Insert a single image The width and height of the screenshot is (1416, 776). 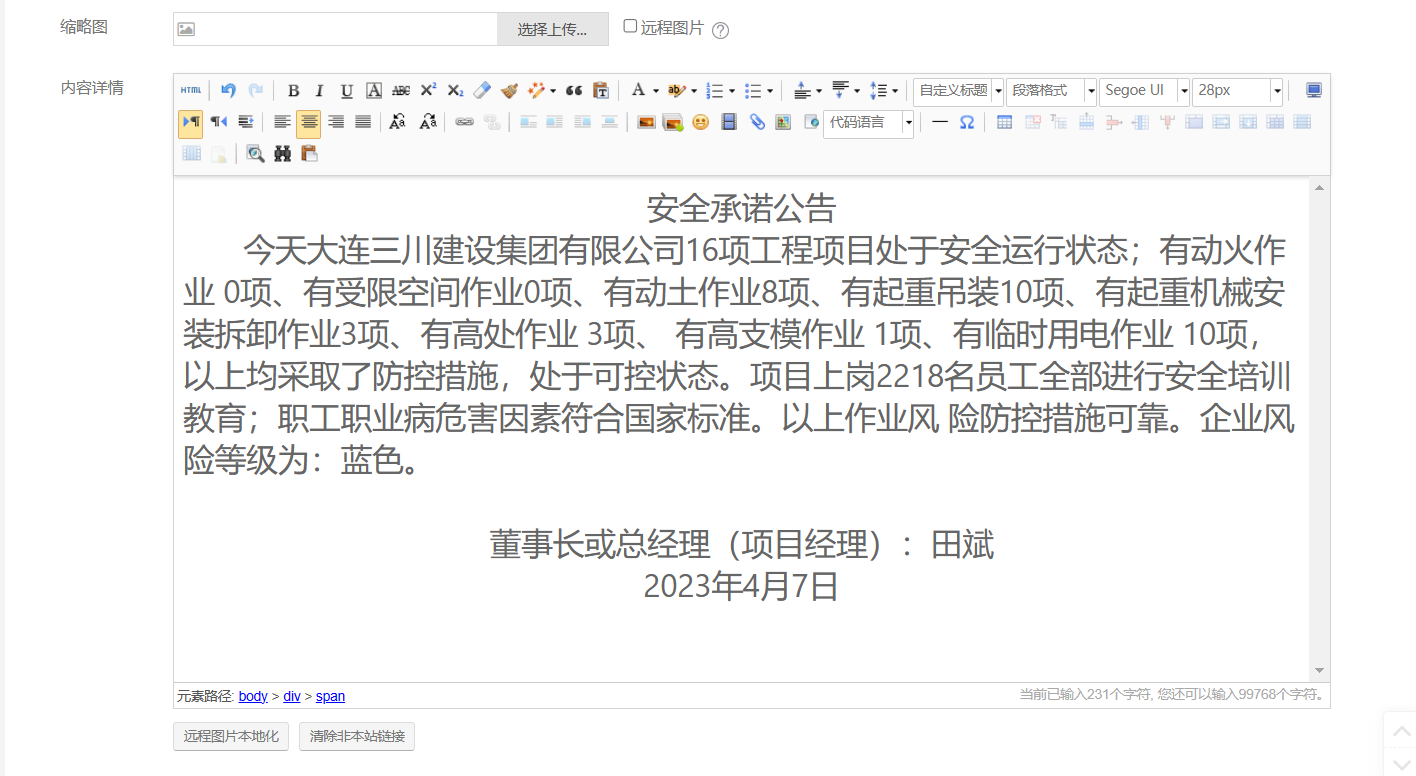(x=646, y=122)
